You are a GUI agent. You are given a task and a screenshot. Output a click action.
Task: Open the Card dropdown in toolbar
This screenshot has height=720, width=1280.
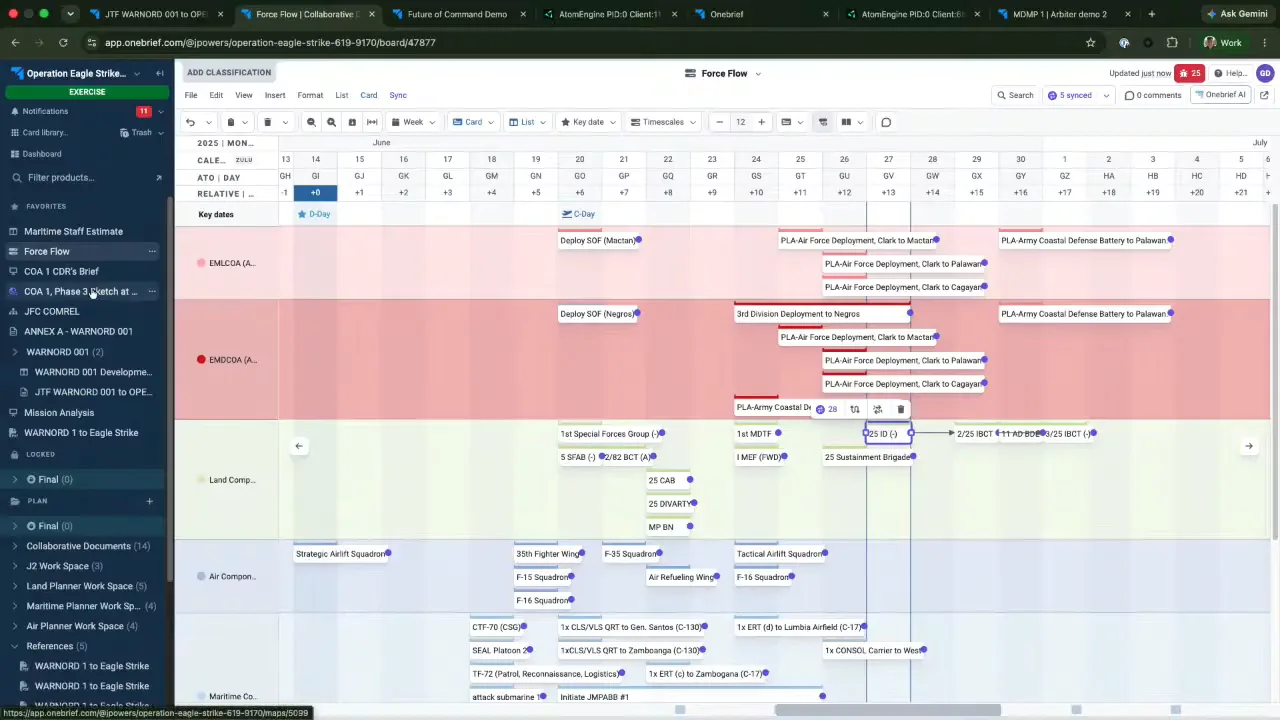click(x=473, y=122)
